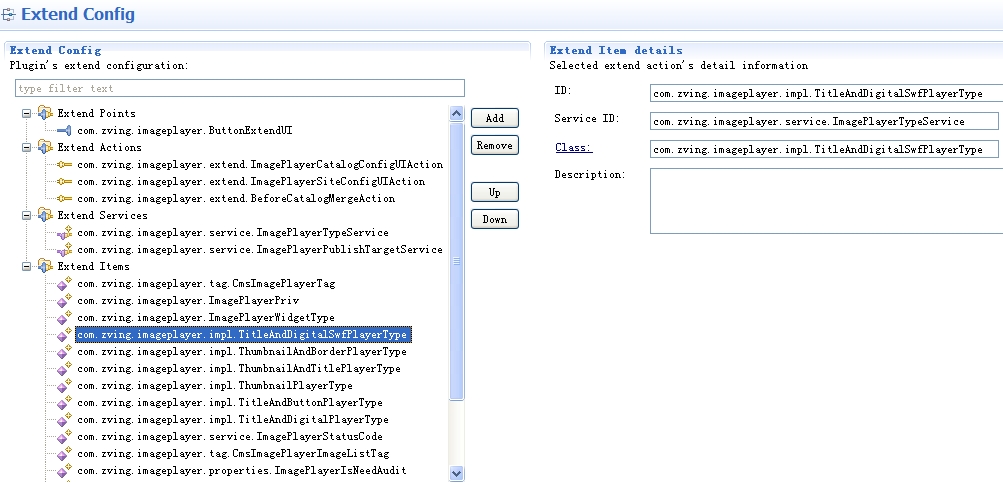Select ImagePlayerStatusCode in the tree

point(229,437)
